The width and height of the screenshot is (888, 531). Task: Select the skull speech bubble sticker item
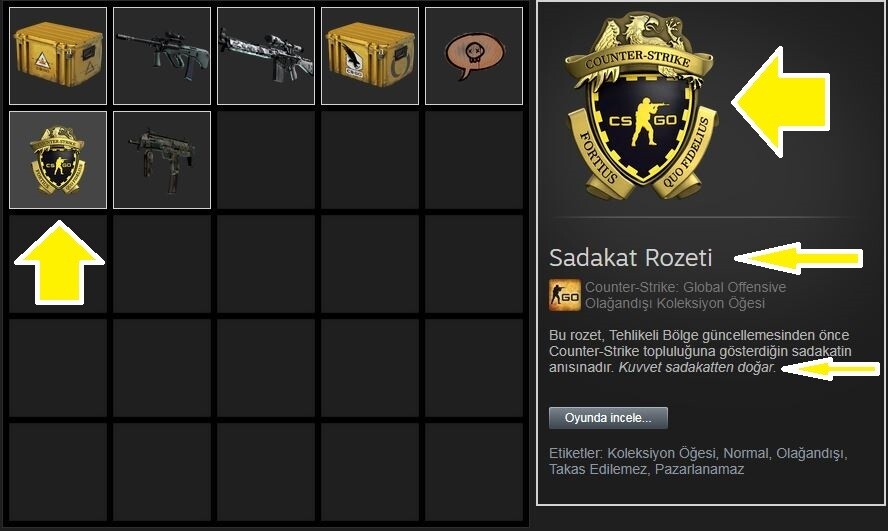(x=474, y=55)
